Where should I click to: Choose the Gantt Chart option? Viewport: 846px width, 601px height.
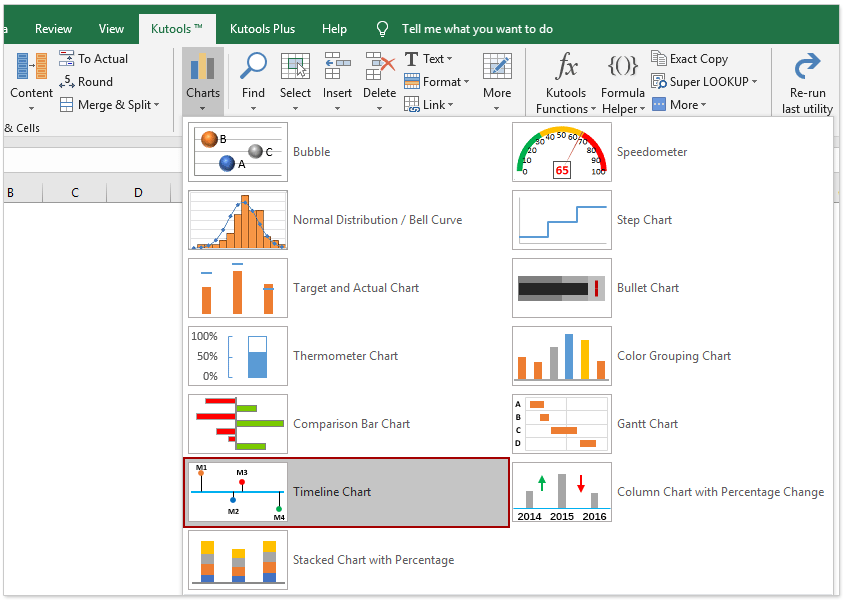pos(646,423)
